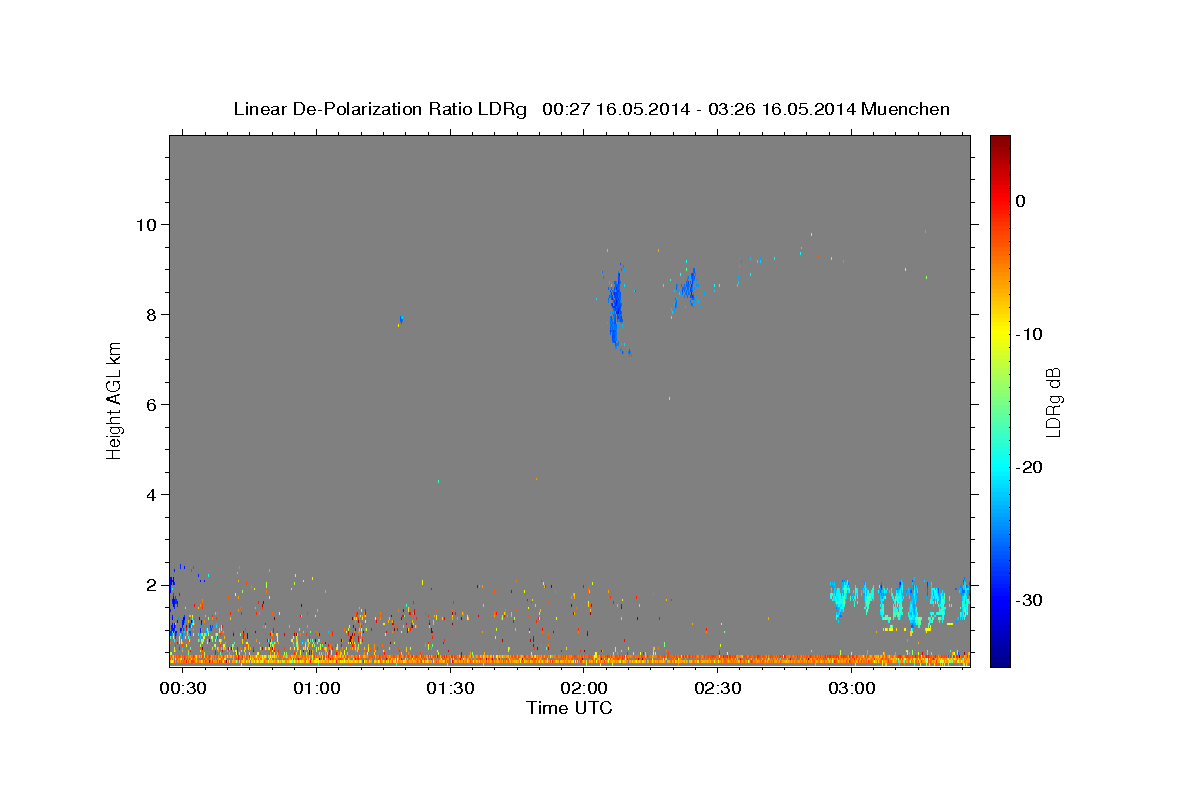Click the '-10' colorbar tick label
Screen dimensions: 1200x800
1029,334
